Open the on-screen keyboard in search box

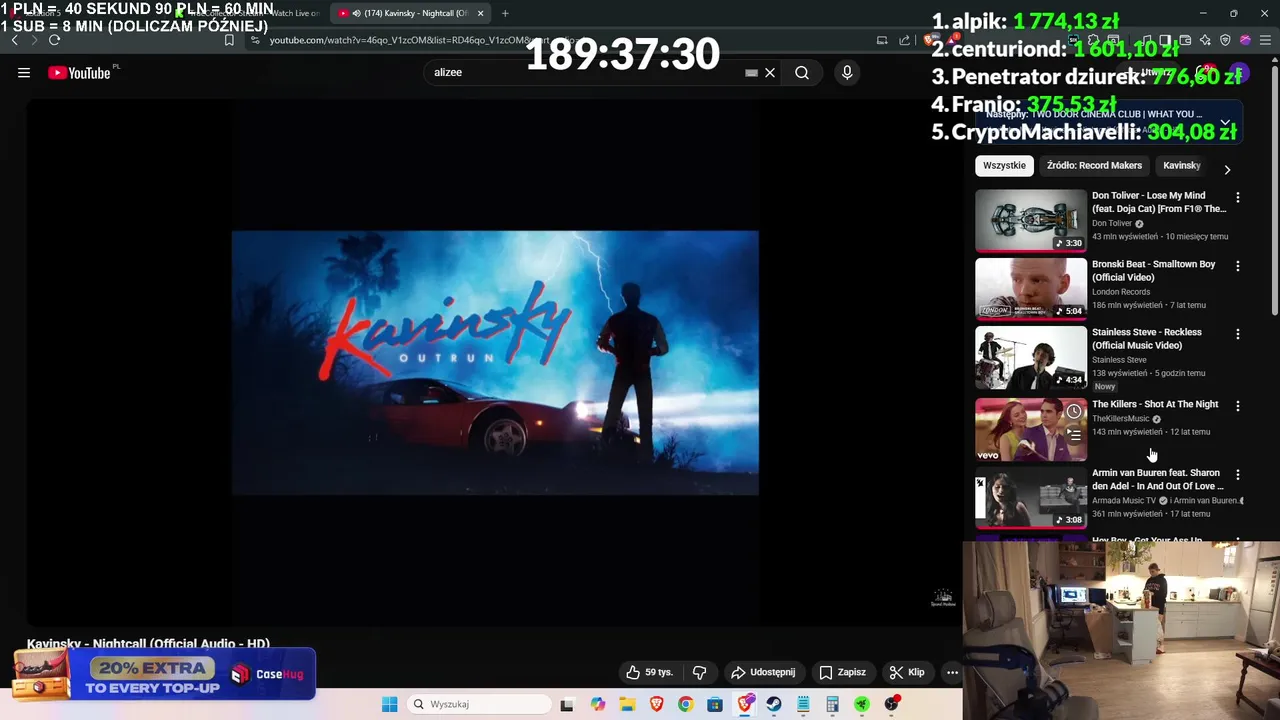(751, 73)
